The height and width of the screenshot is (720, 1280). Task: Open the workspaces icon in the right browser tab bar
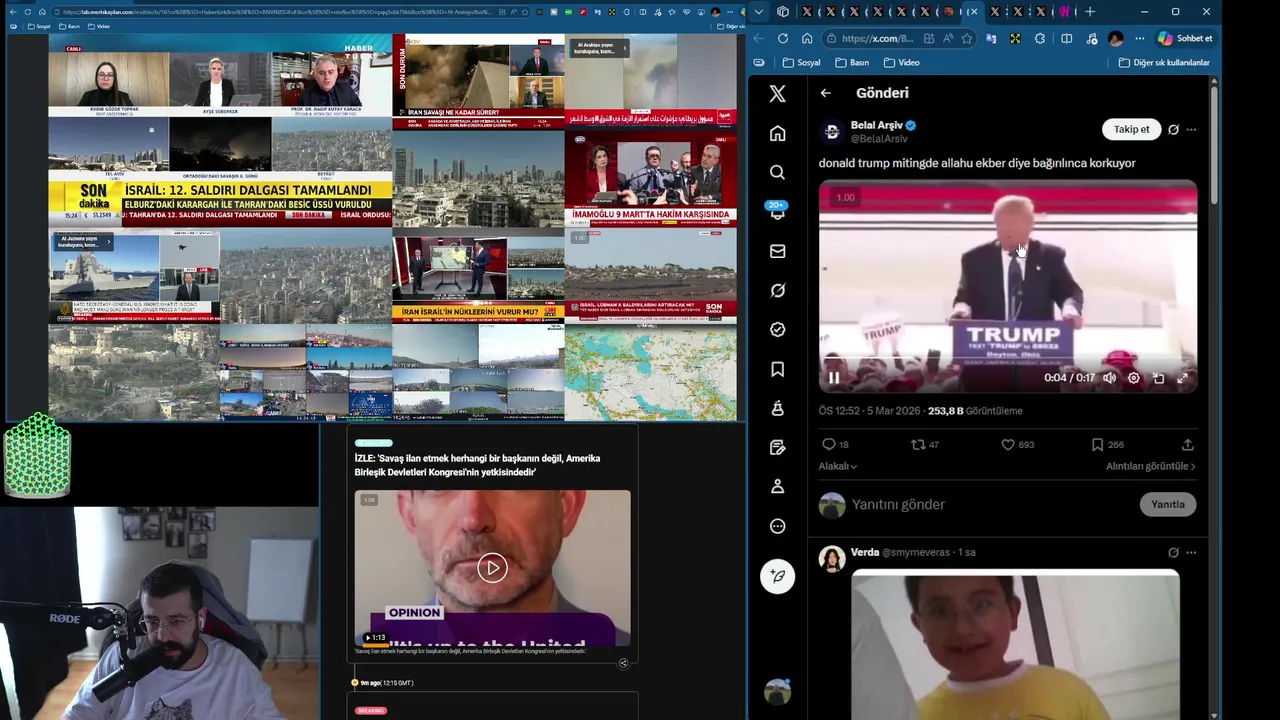(x=782, y=12)
